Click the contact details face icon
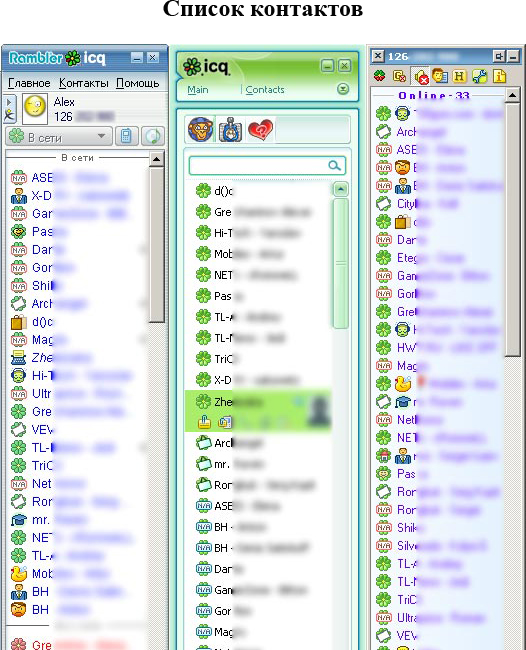Viewport: 526px width, 650px height. click(x=440, y=76)
